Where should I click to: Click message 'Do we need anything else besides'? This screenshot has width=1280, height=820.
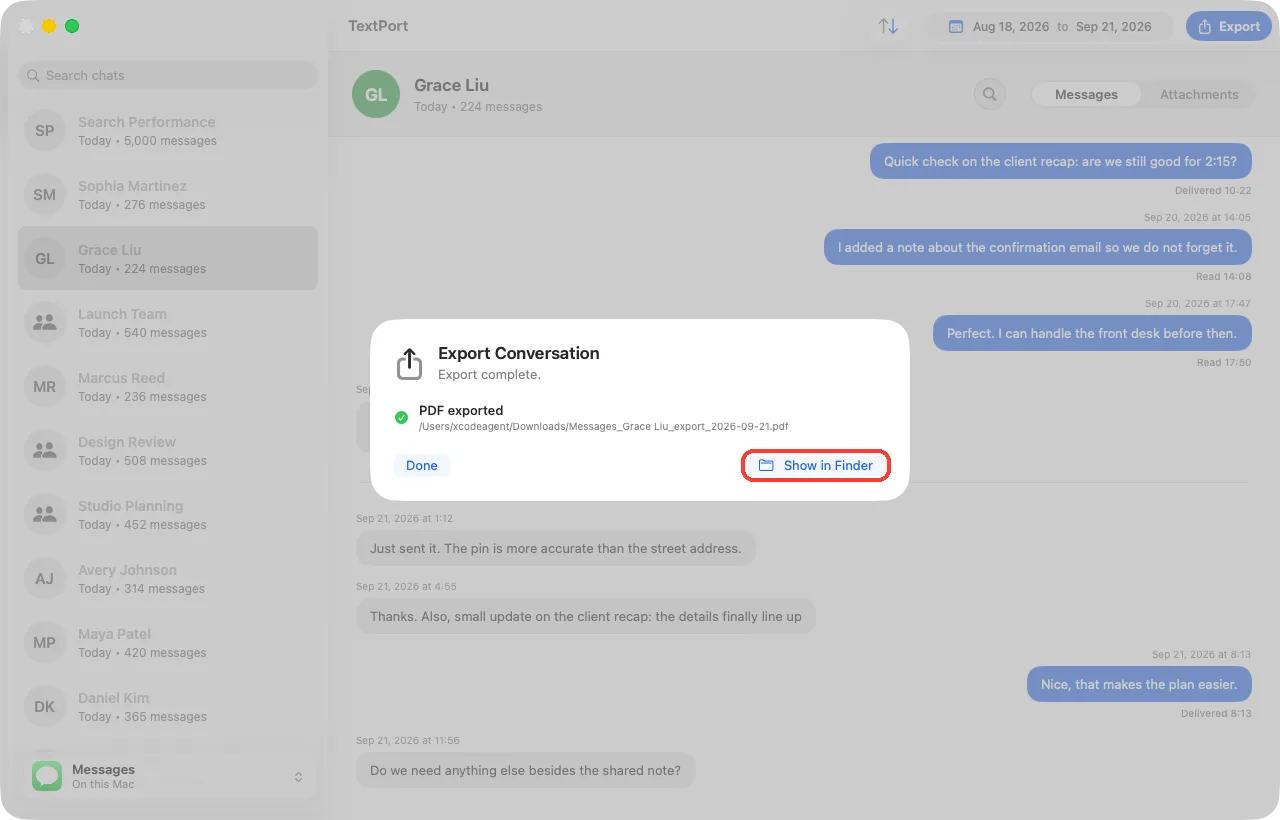coord(525,770)
